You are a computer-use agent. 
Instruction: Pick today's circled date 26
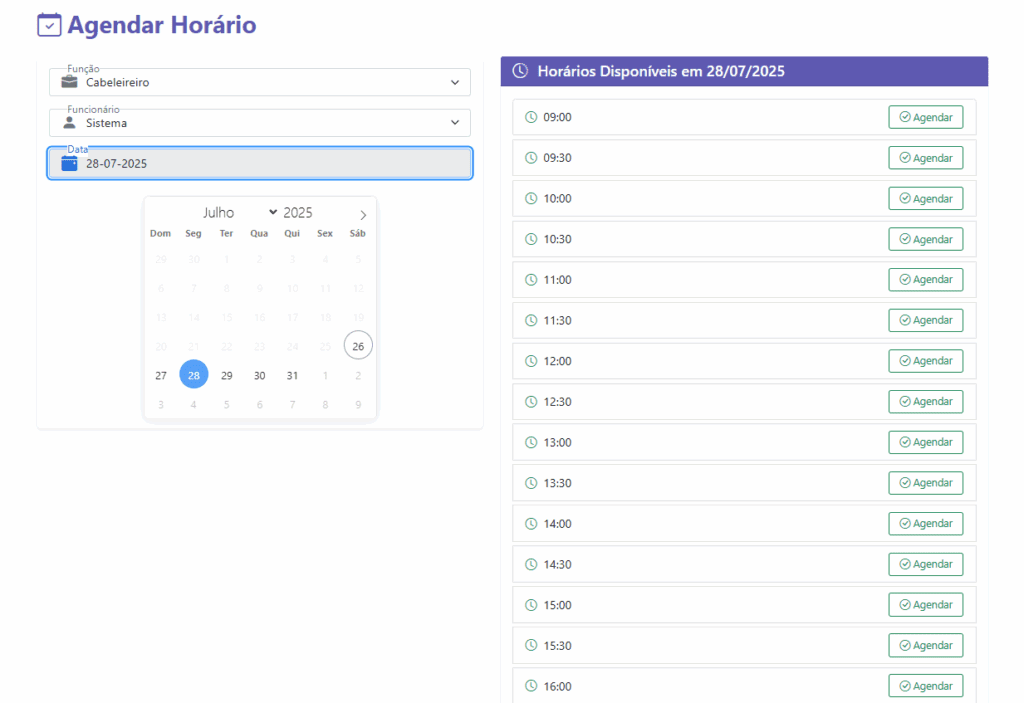pos(358,346)
